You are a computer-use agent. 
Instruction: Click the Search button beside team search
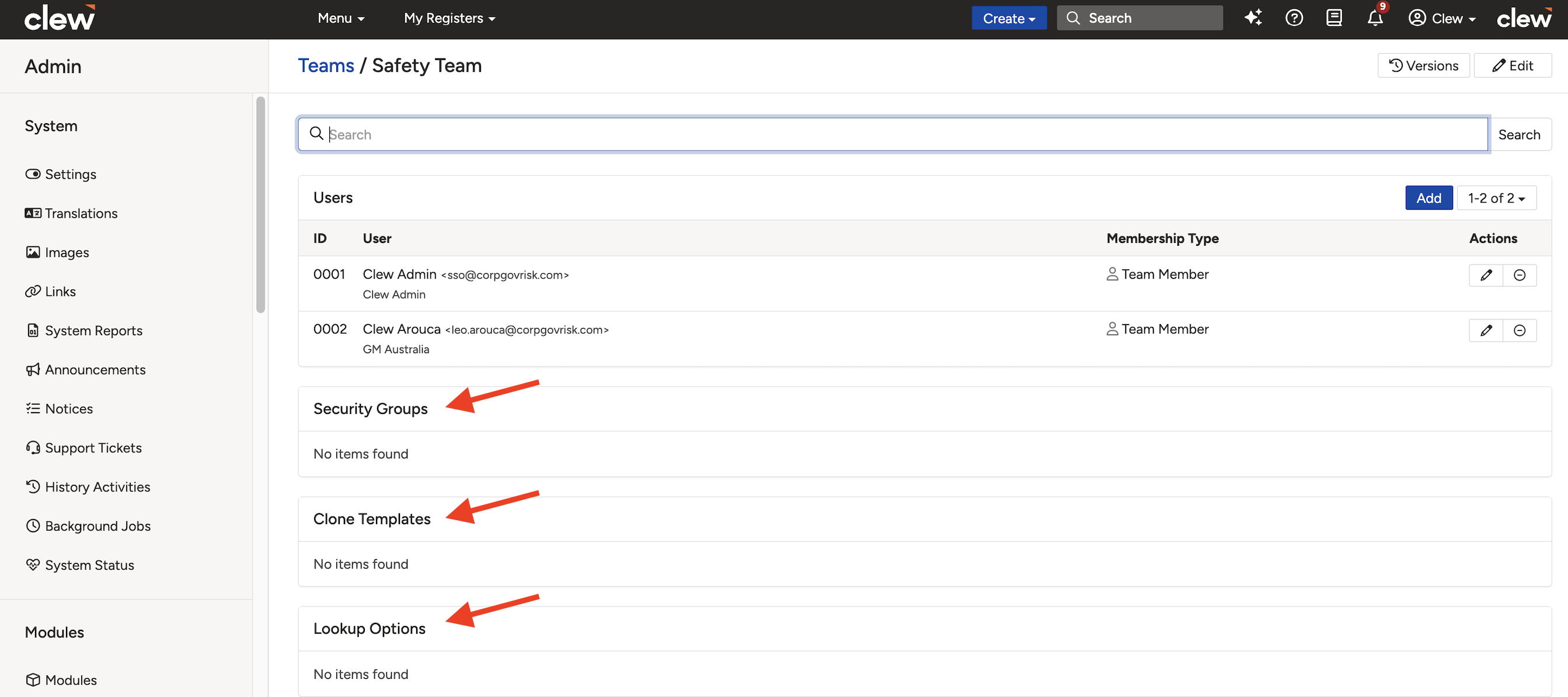pos(1520,134)
